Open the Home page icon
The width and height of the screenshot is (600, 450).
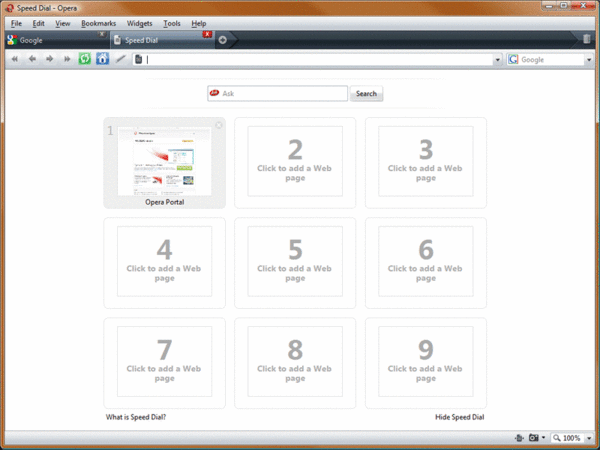(x=102, y=59)
